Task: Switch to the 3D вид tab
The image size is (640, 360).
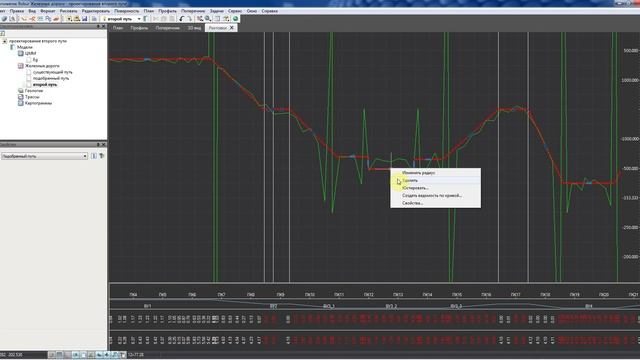Action: pyautogui.click(x=194, y=28)
